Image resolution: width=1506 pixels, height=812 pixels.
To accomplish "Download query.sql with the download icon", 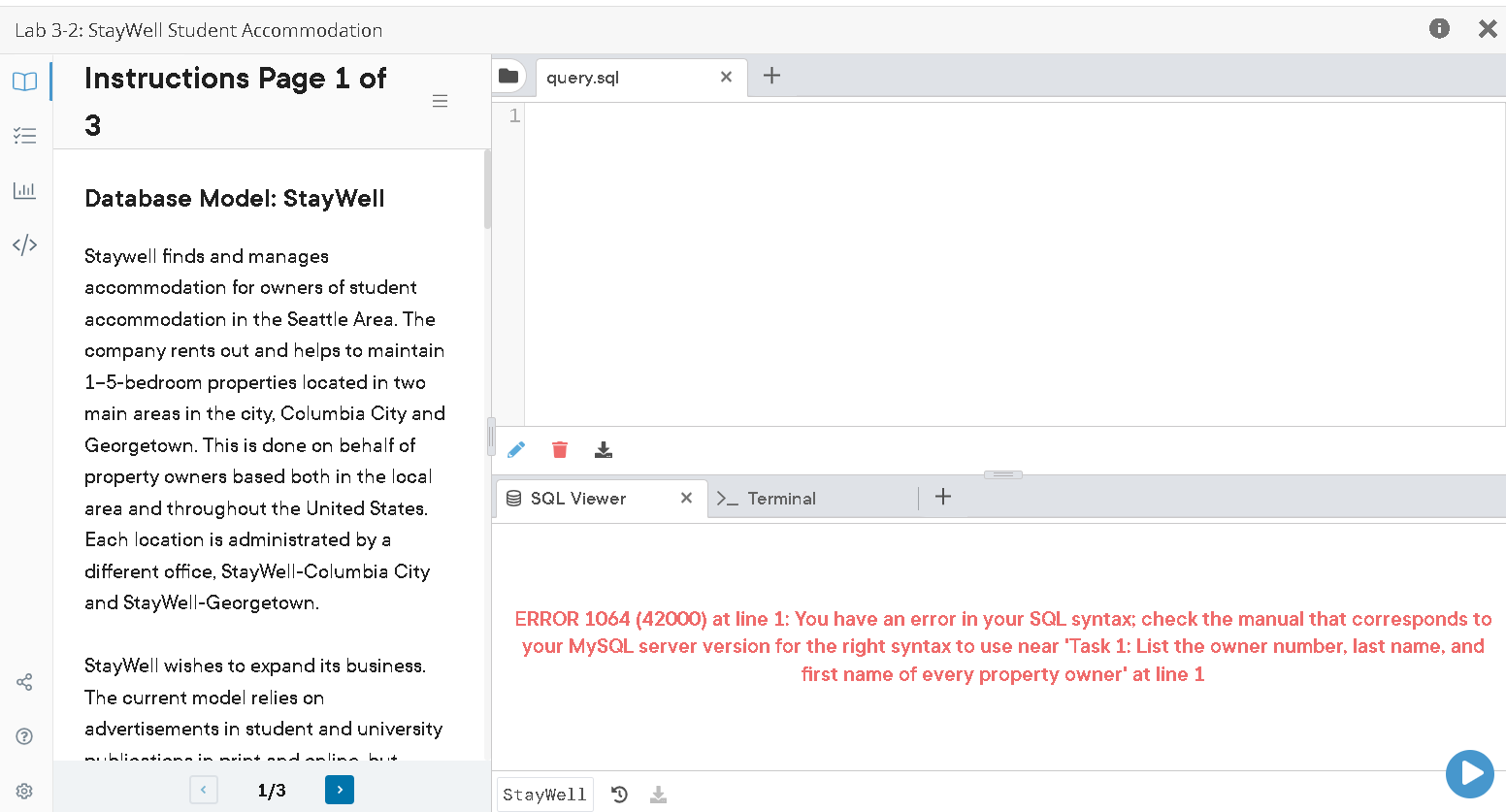I will pos(603,449).
